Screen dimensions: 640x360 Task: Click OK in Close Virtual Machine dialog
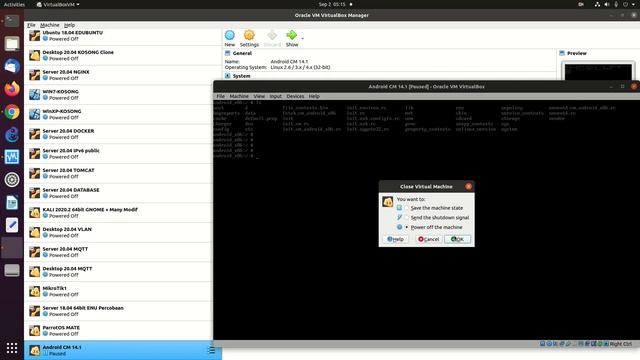pos(457,239)
